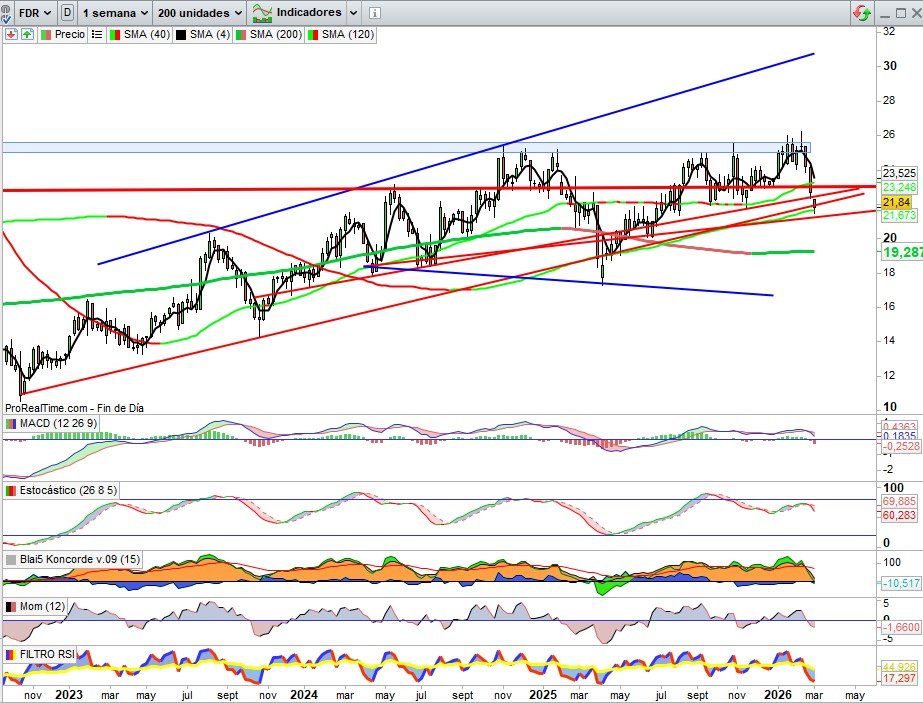The width and height of the screenshot is (923, 703).
Task: Open the SMA (120) indicator settings
Action: 341,35
